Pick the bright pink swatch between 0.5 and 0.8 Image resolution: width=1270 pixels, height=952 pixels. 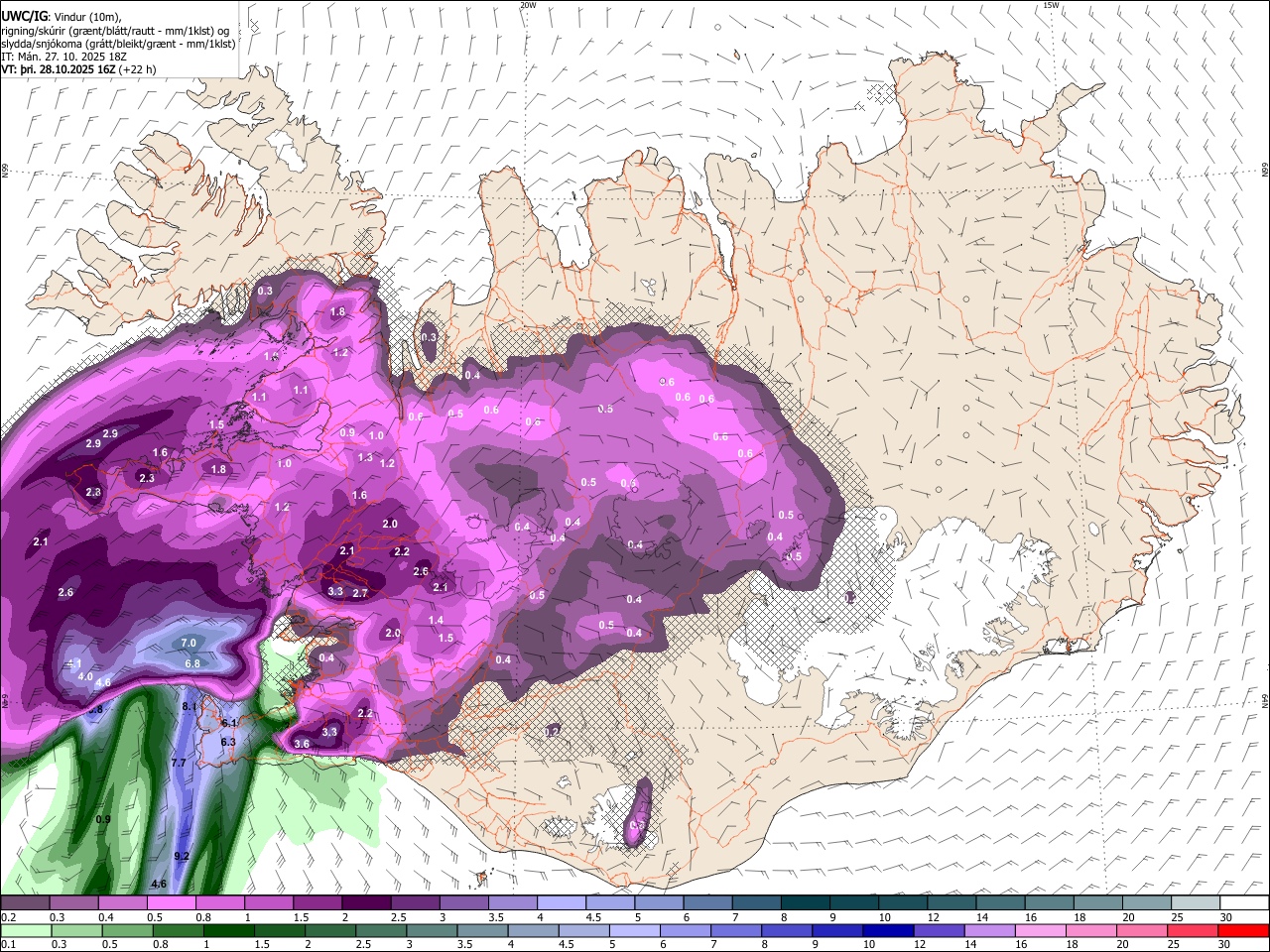tap(171, 902)
